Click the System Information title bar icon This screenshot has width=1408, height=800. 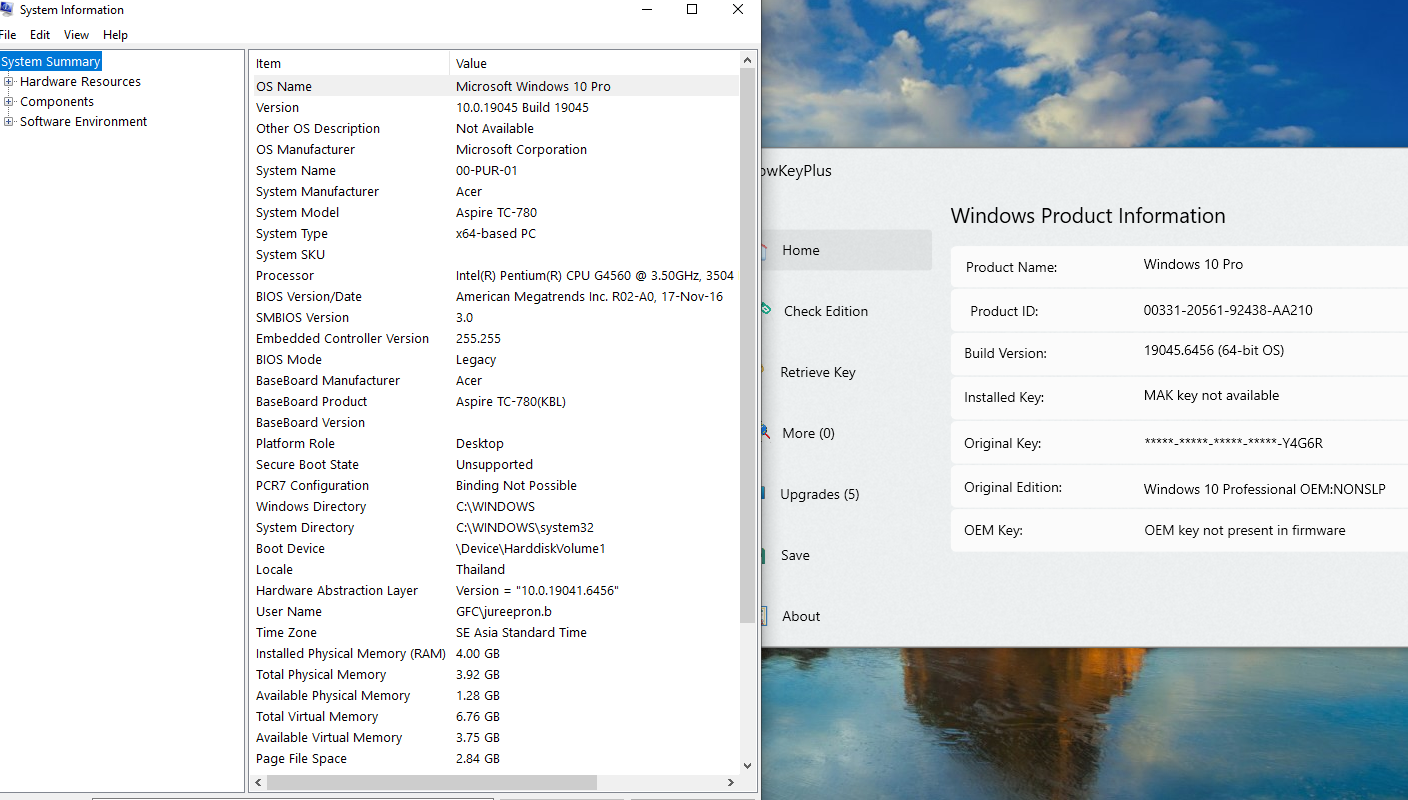point(6,10)
